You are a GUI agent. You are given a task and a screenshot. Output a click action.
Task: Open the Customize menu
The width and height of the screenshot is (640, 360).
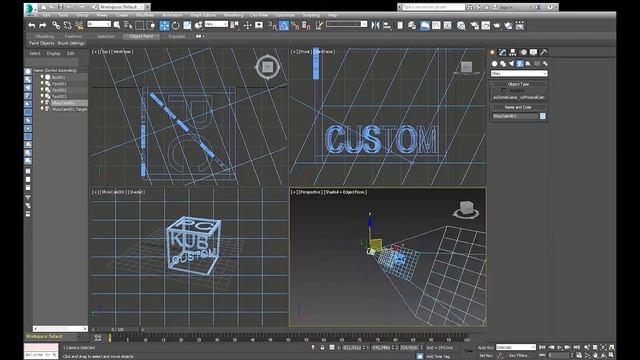[284, 15]
